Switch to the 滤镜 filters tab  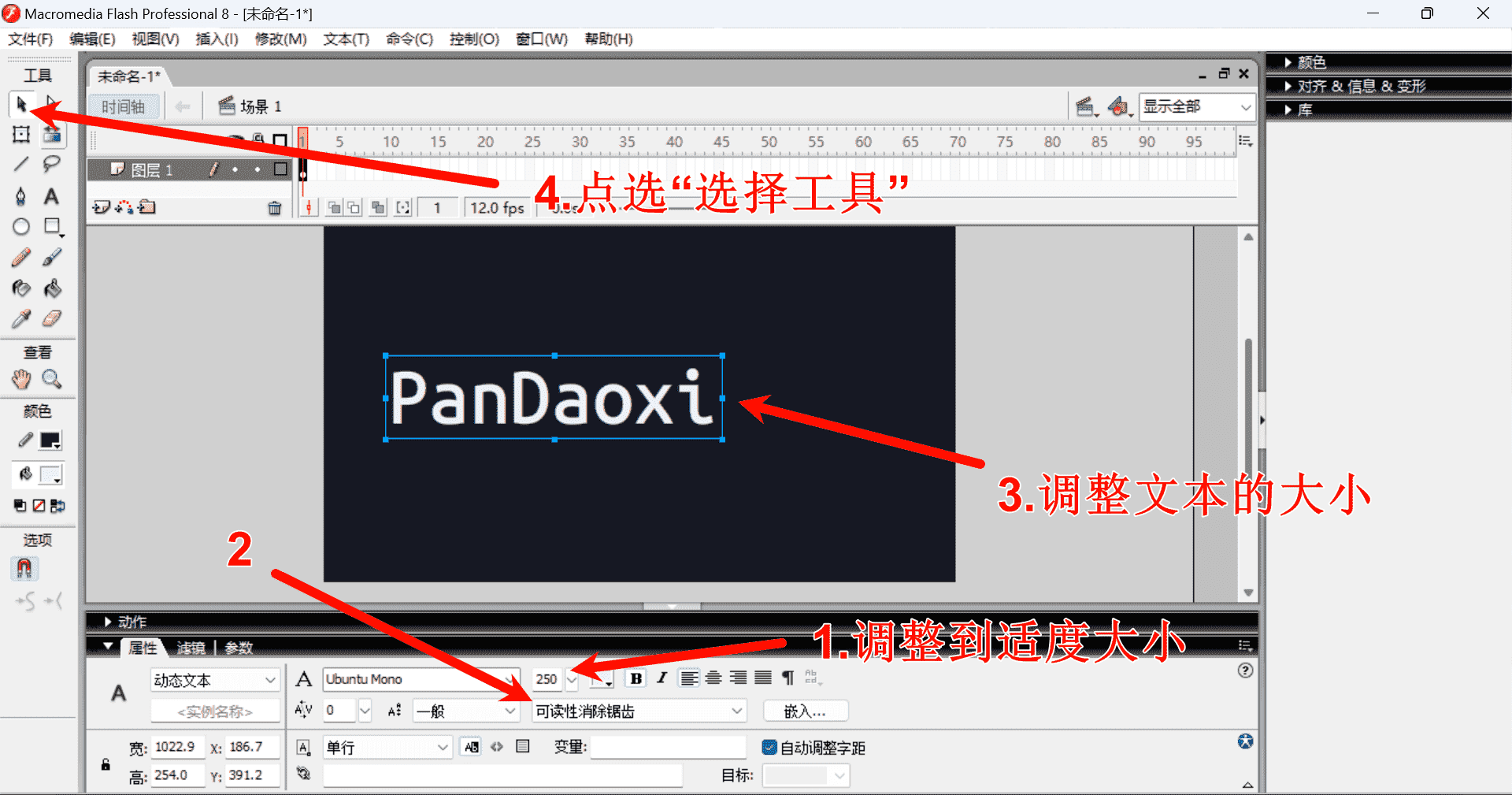191,648
